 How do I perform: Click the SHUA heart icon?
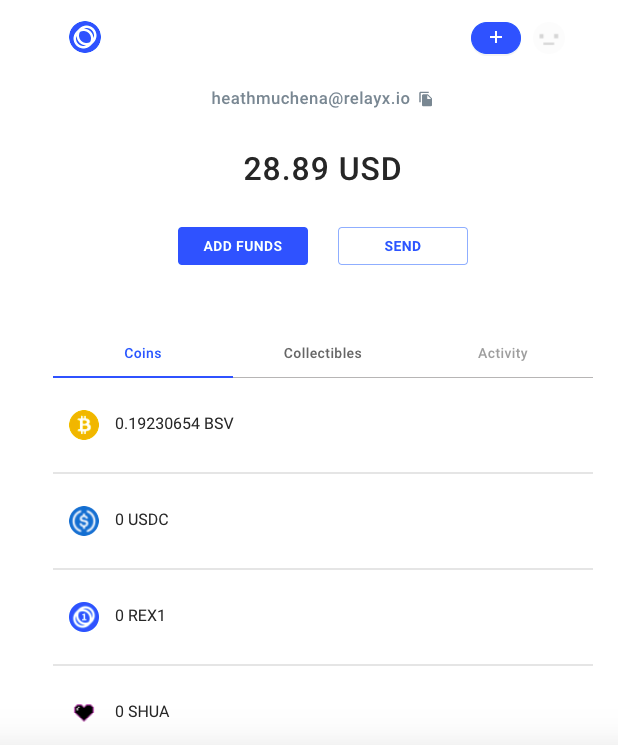(x=84, y=712)
